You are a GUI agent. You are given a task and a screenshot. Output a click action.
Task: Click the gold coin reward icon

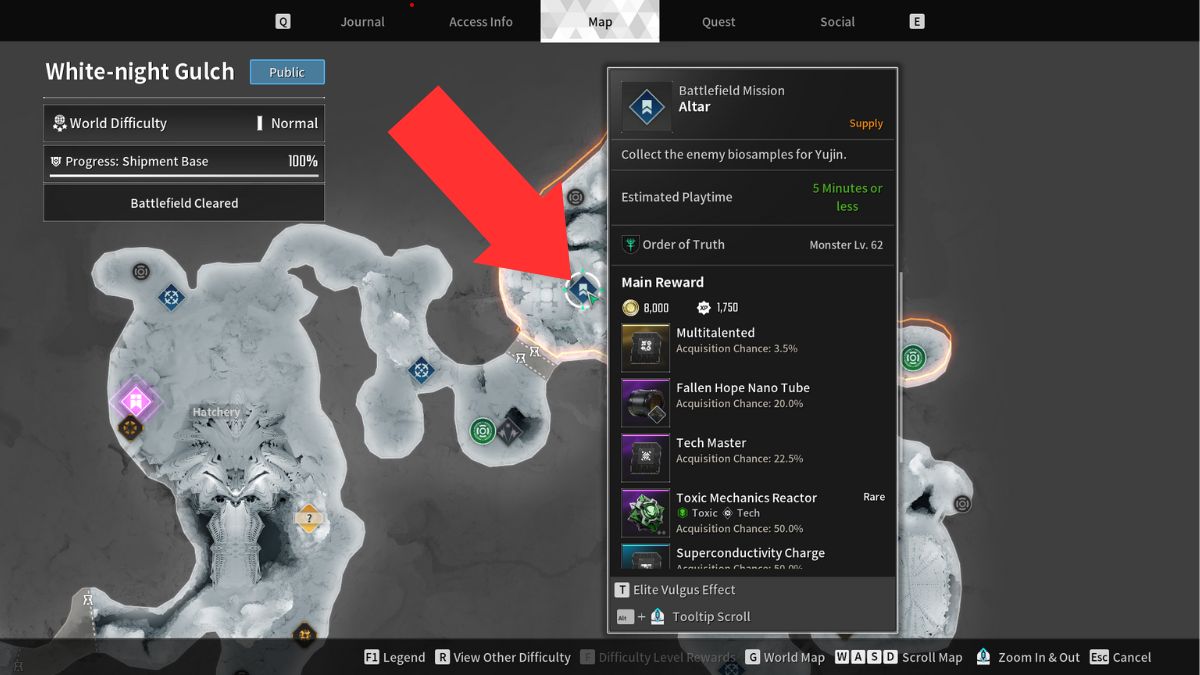click(x=630, y=307)
